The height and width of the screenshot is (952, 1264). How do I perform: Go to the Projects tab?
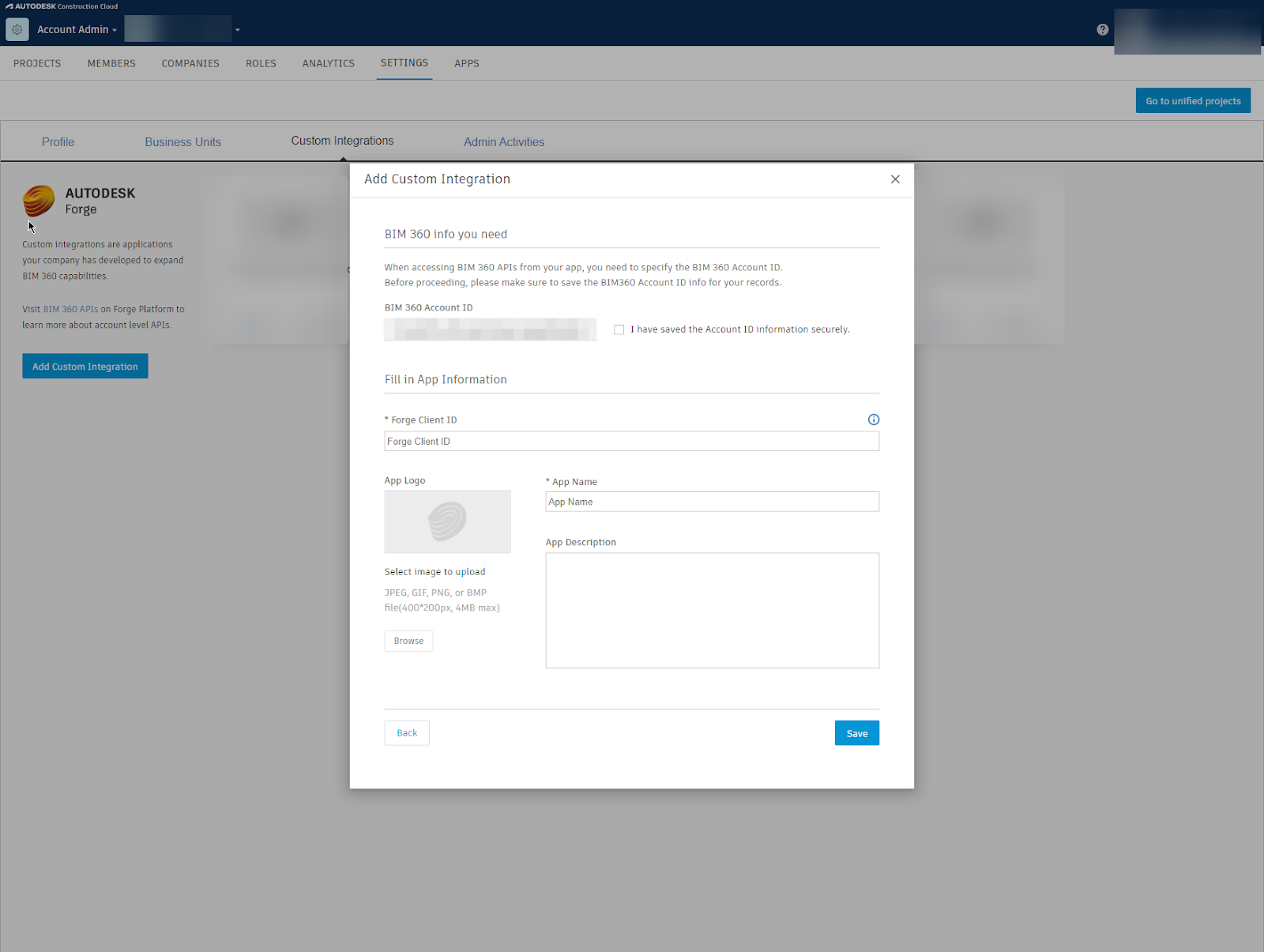(x=37, y=63)
